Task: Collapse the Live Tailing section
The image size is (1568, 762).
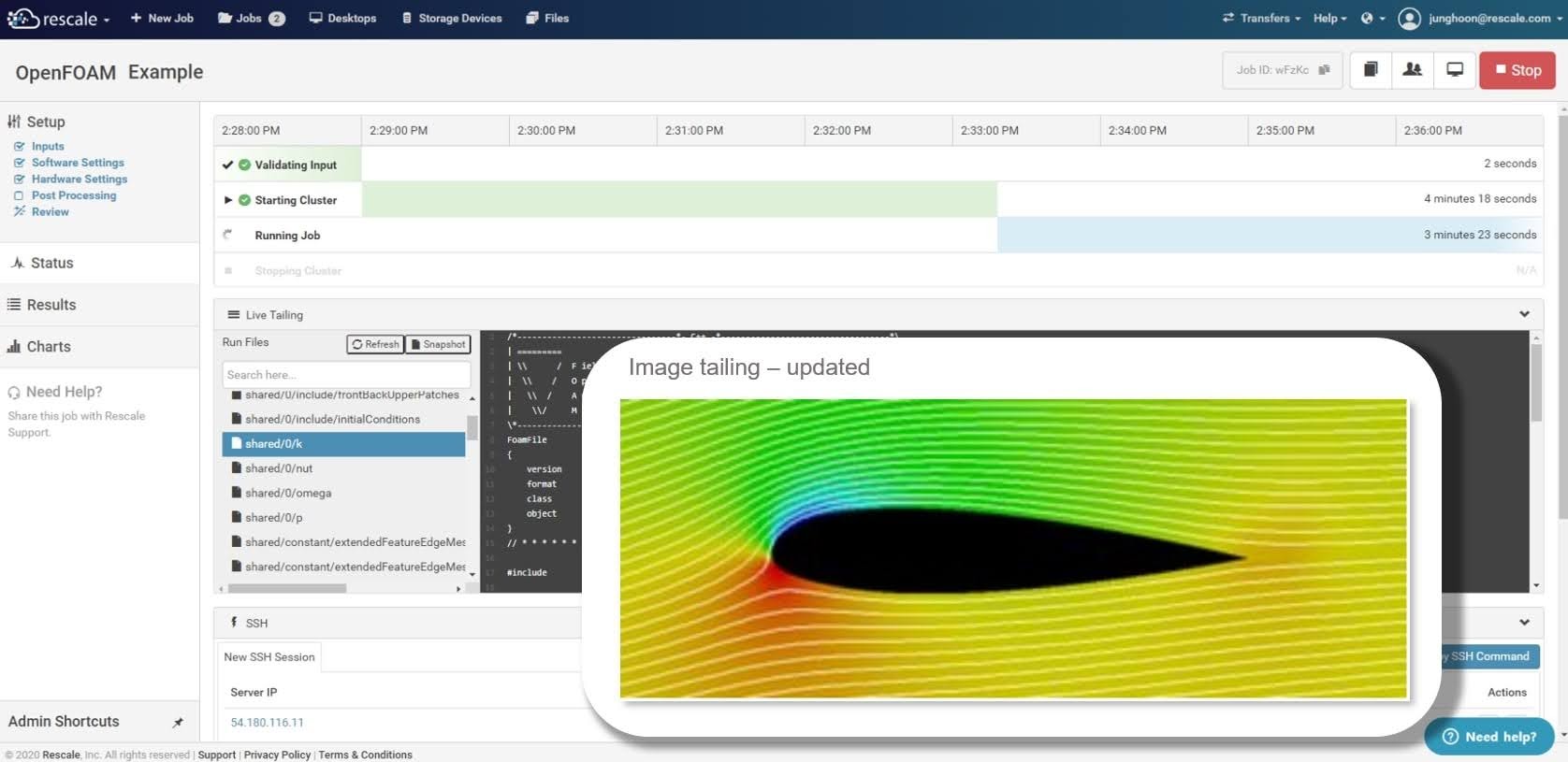Action: click(x=1524, y=314)
